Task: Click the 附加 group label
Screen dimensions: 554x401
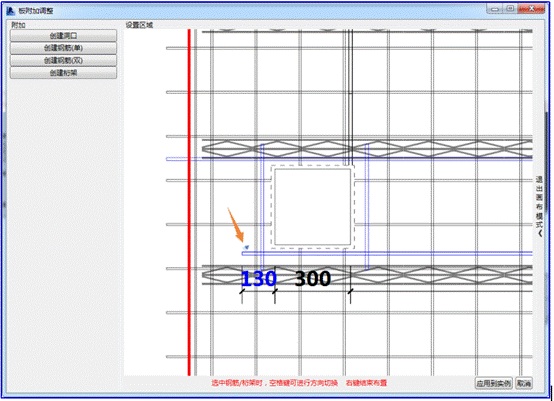Action: pos(18,25)
